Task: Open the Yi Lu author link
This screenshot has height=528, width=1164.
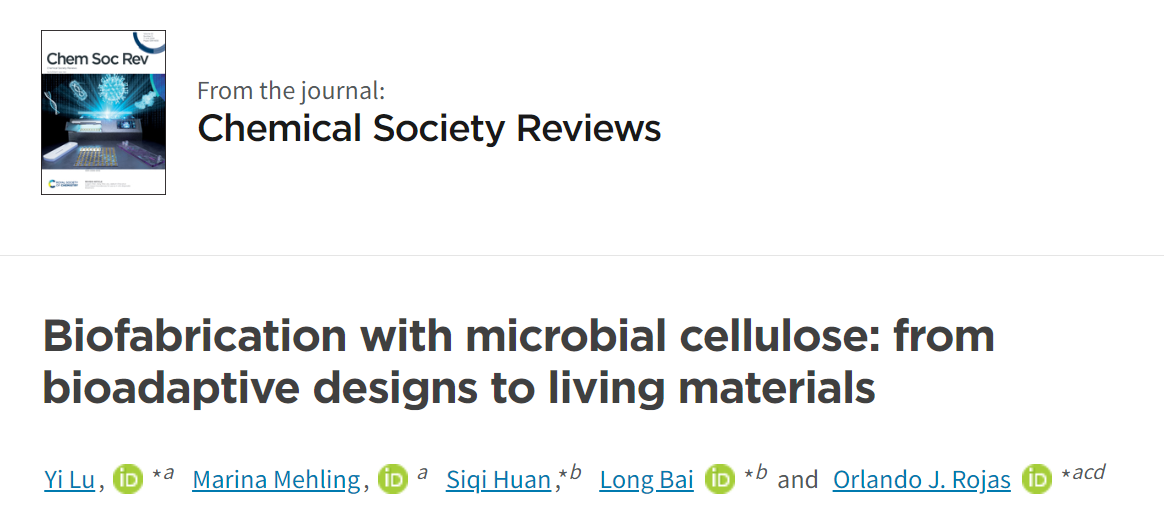Action: [70, 480]
